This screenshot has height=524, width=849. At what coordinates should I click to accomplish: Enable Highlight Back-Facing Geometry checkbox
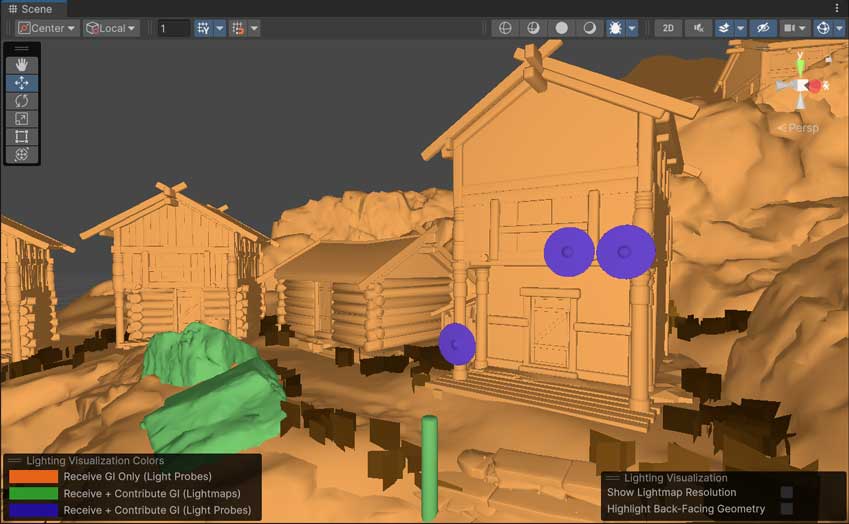[x=787, y=509]
